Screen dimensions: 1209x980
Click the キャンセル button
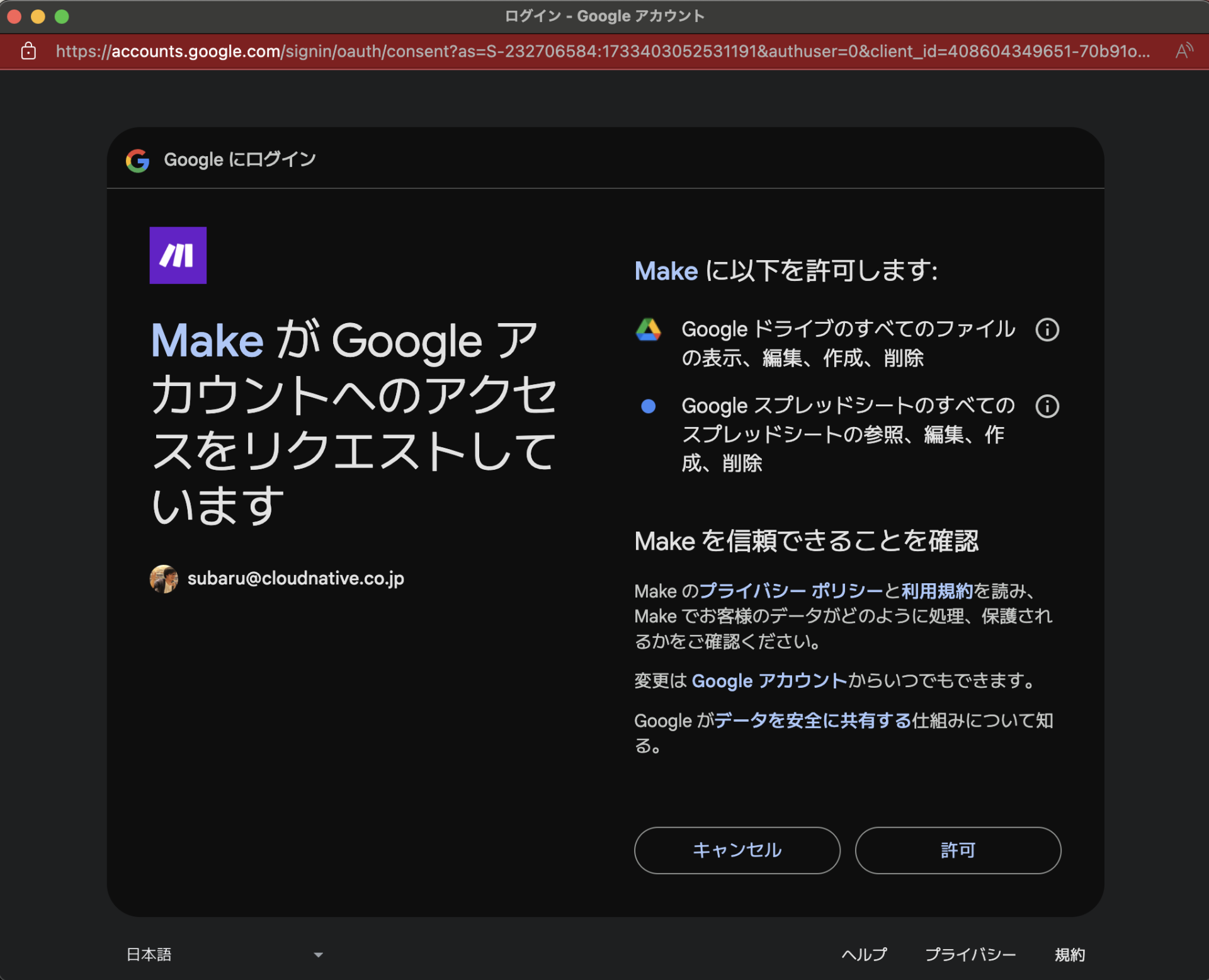click(736, 850)
